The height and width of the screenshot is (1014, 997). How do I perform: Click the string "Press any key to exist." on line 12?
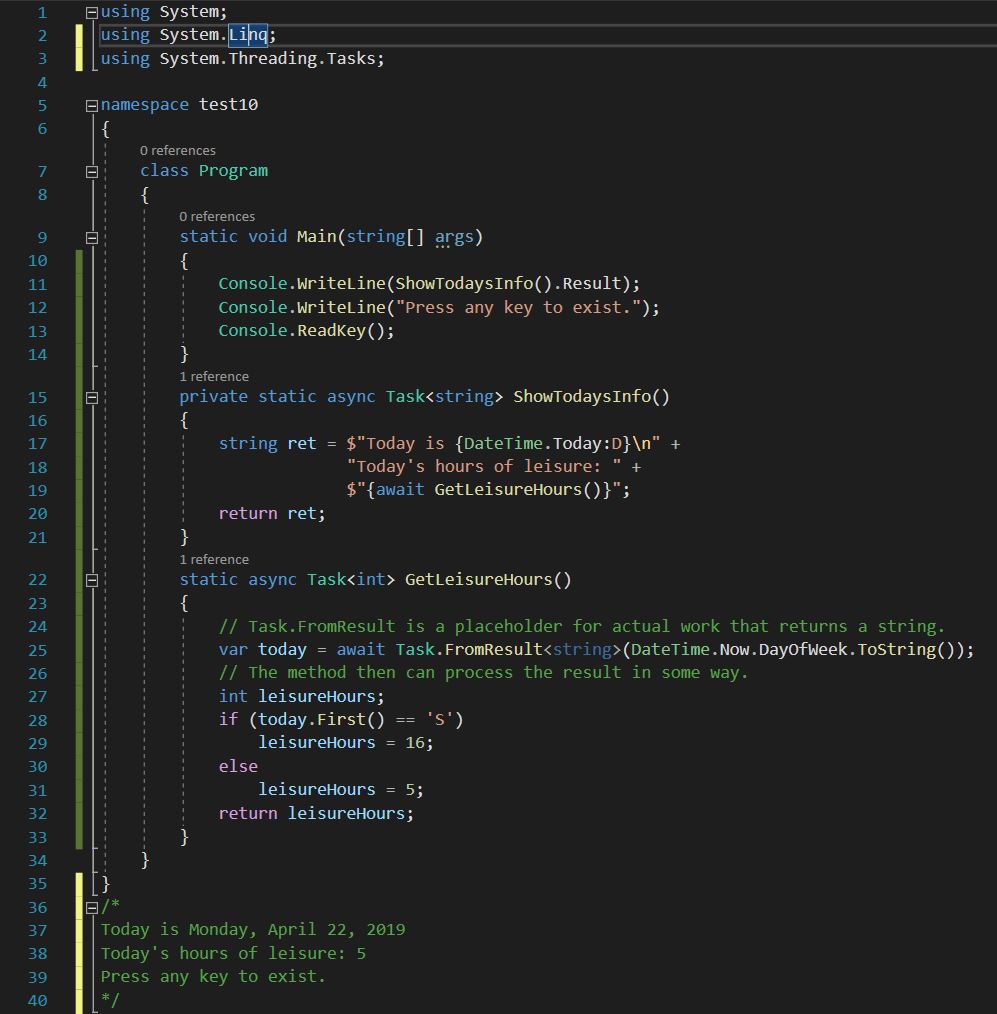click(518, 307)
